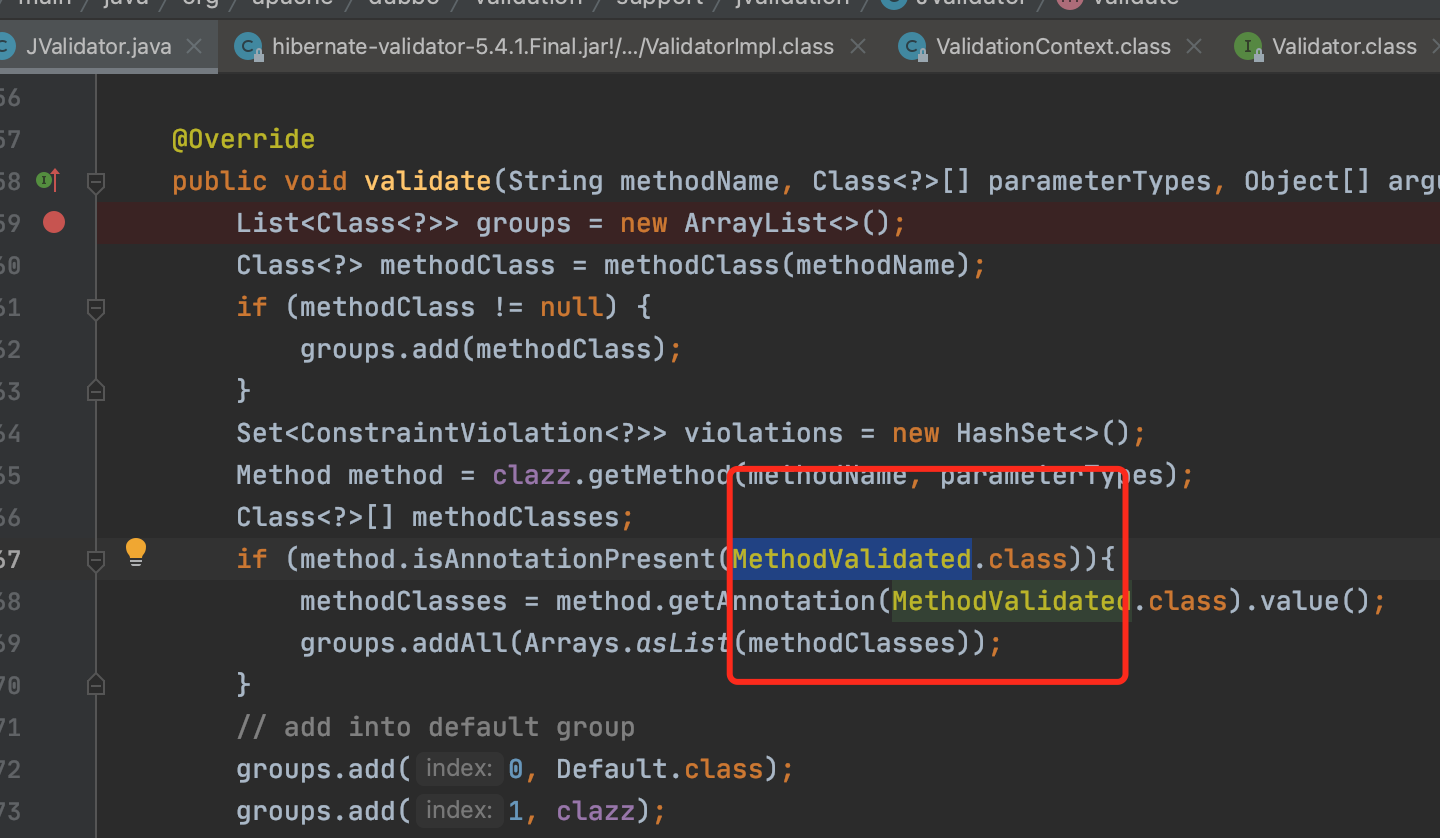Switch to the hibernate-validator ValidatorImpl.class tab
The image size is (1440, 838).
coord(552,46)
